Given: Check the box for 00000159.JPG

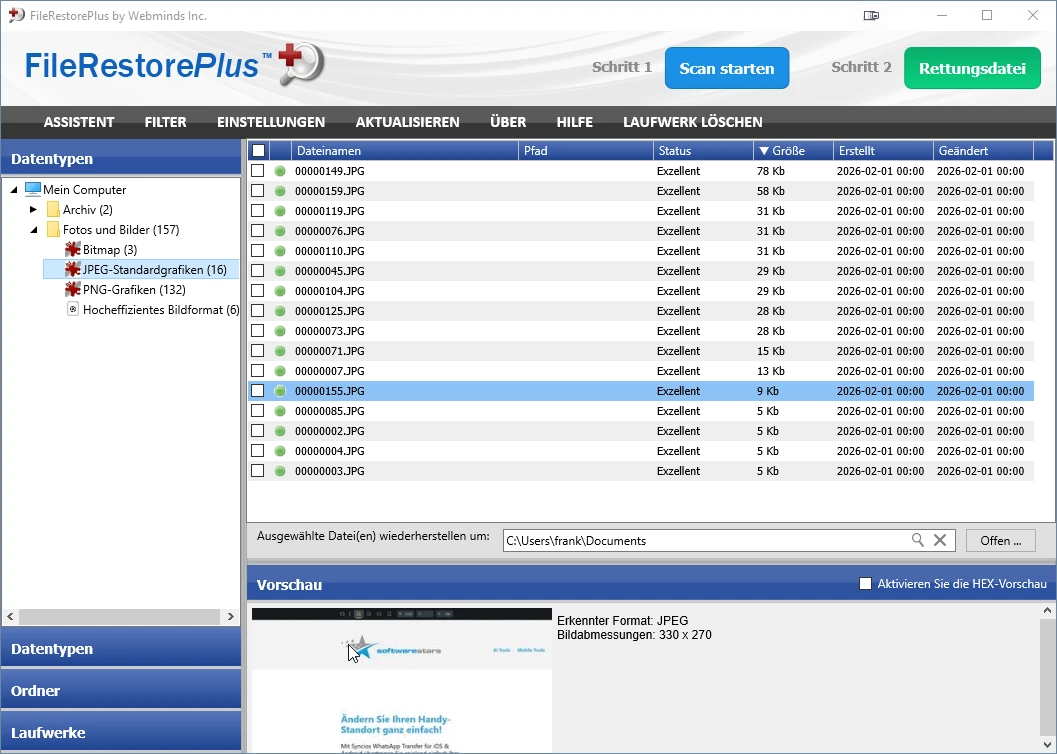Looking at the screenshot, I should pyautogui.click(x=258, y=191).
